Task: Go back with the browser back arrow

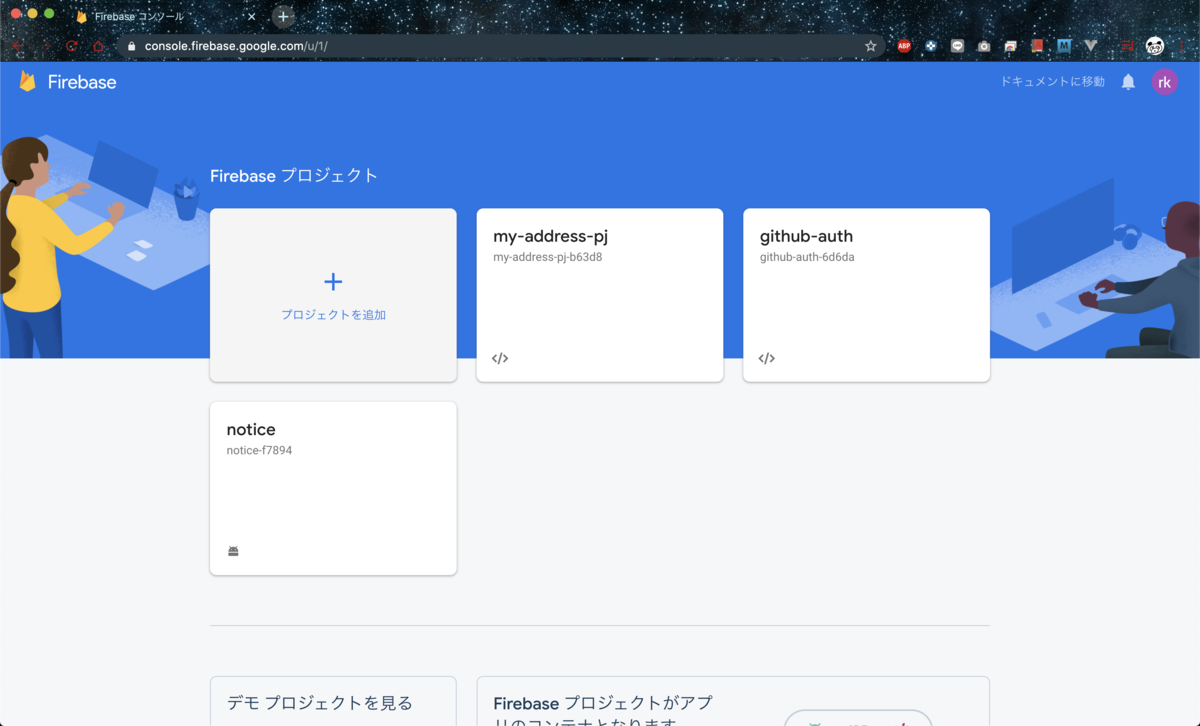Action: tap(17, 46)
